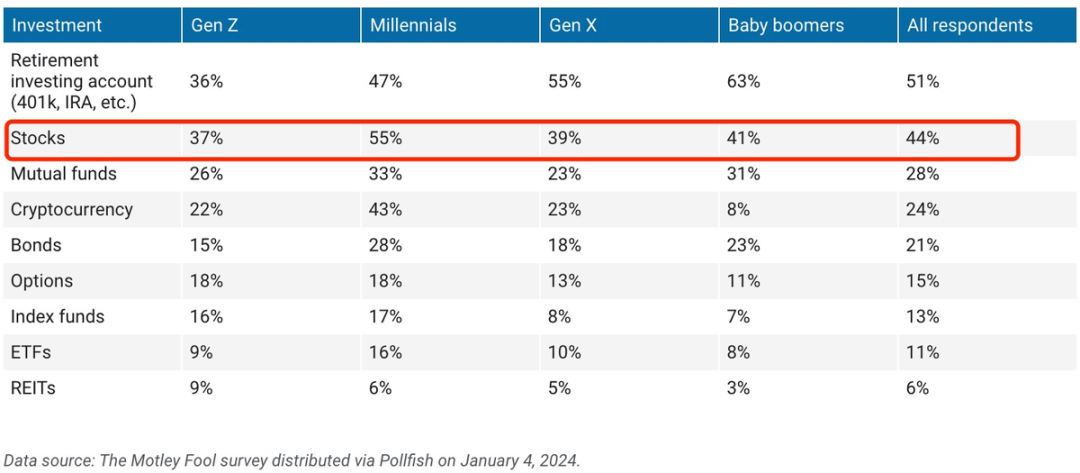The width and height of the screenshot is (1080, 473).
Task: Click the Mutual funds row label
Action: tap(63, 174)
